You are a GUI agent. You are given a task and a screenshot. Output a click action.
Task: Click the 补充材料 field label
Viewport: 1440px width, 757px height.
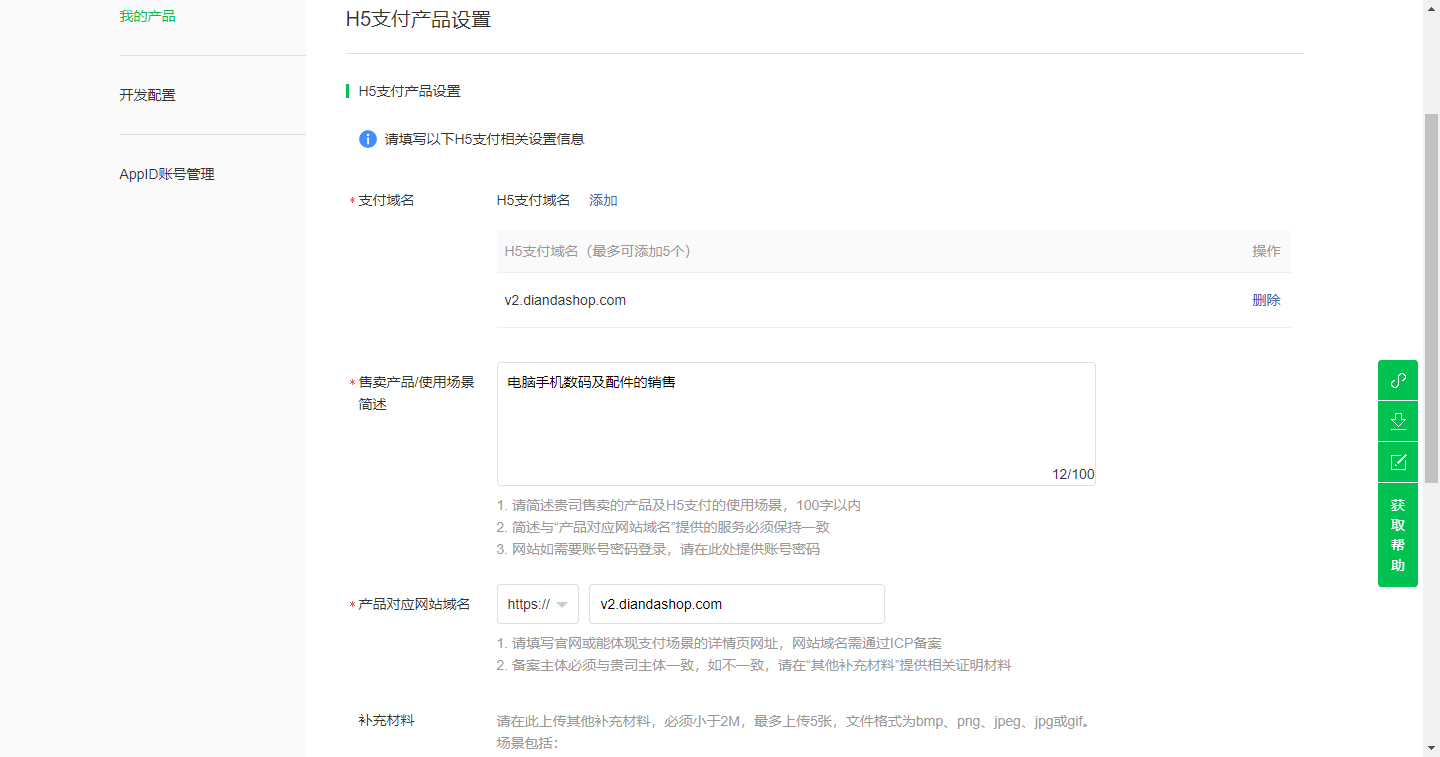(386, 720)
